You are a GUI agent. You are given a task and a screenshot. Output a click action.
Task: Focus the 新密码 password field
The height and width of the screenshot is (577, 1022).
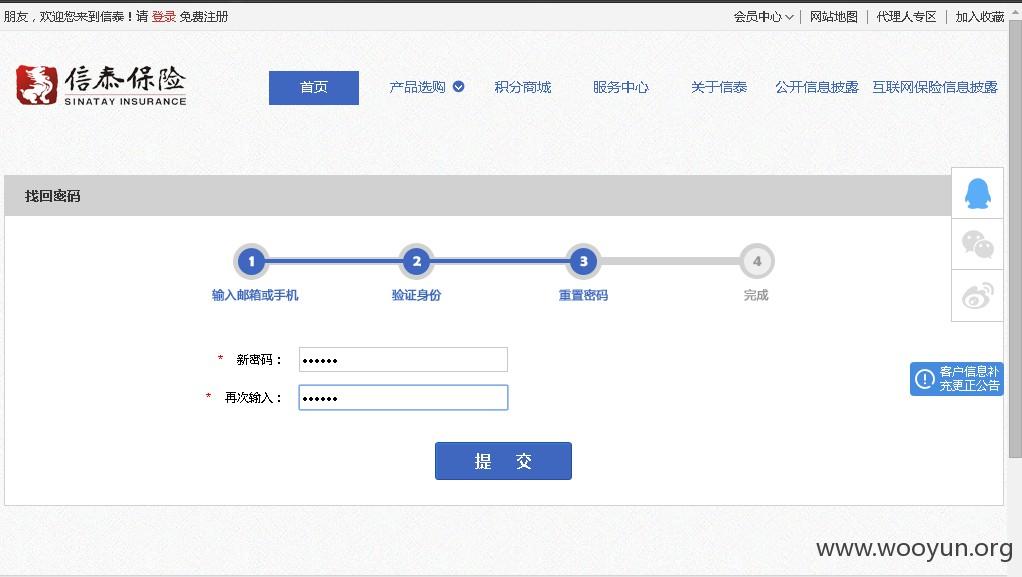403,359
